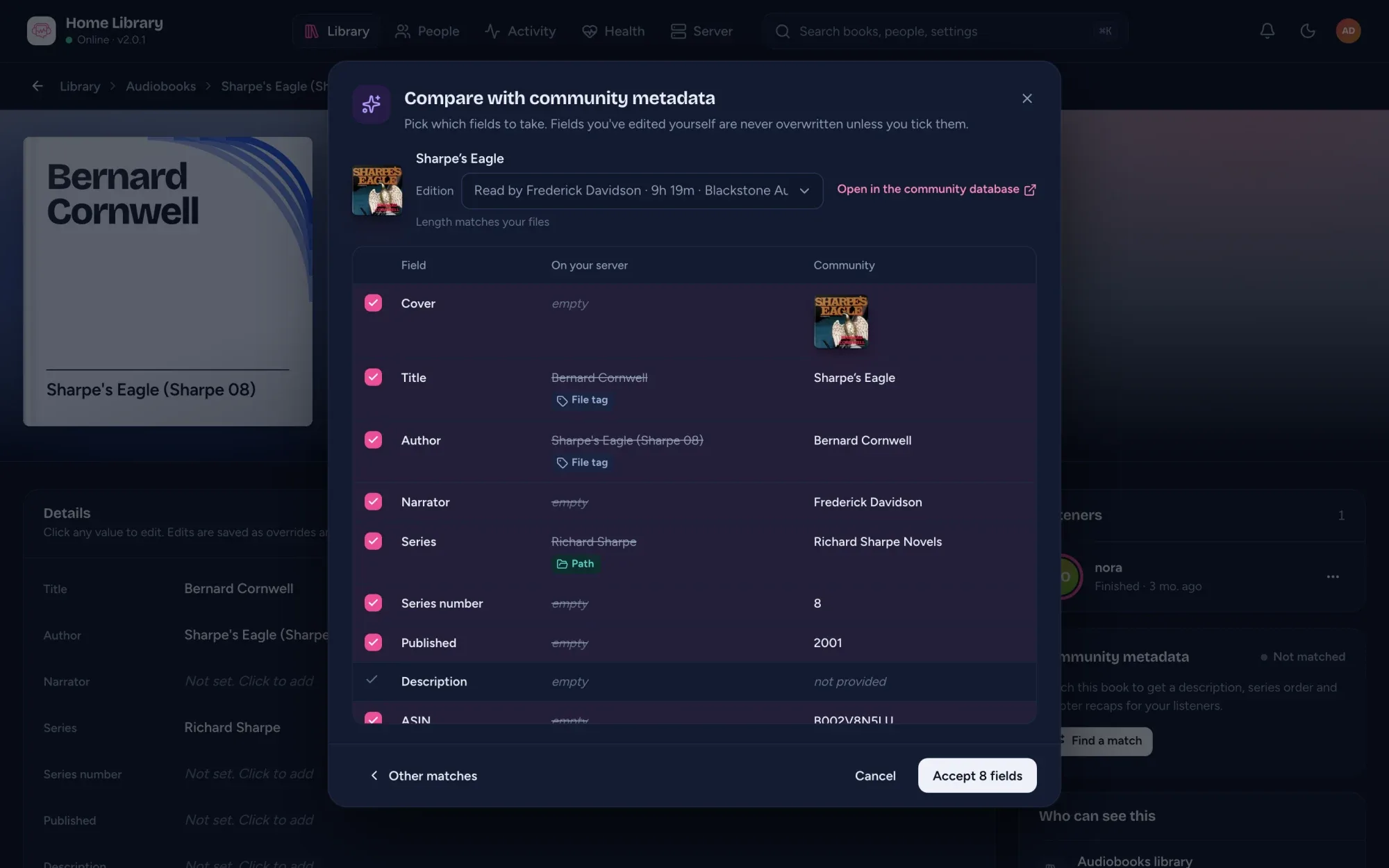Open the Library tab

coord(337,31)
